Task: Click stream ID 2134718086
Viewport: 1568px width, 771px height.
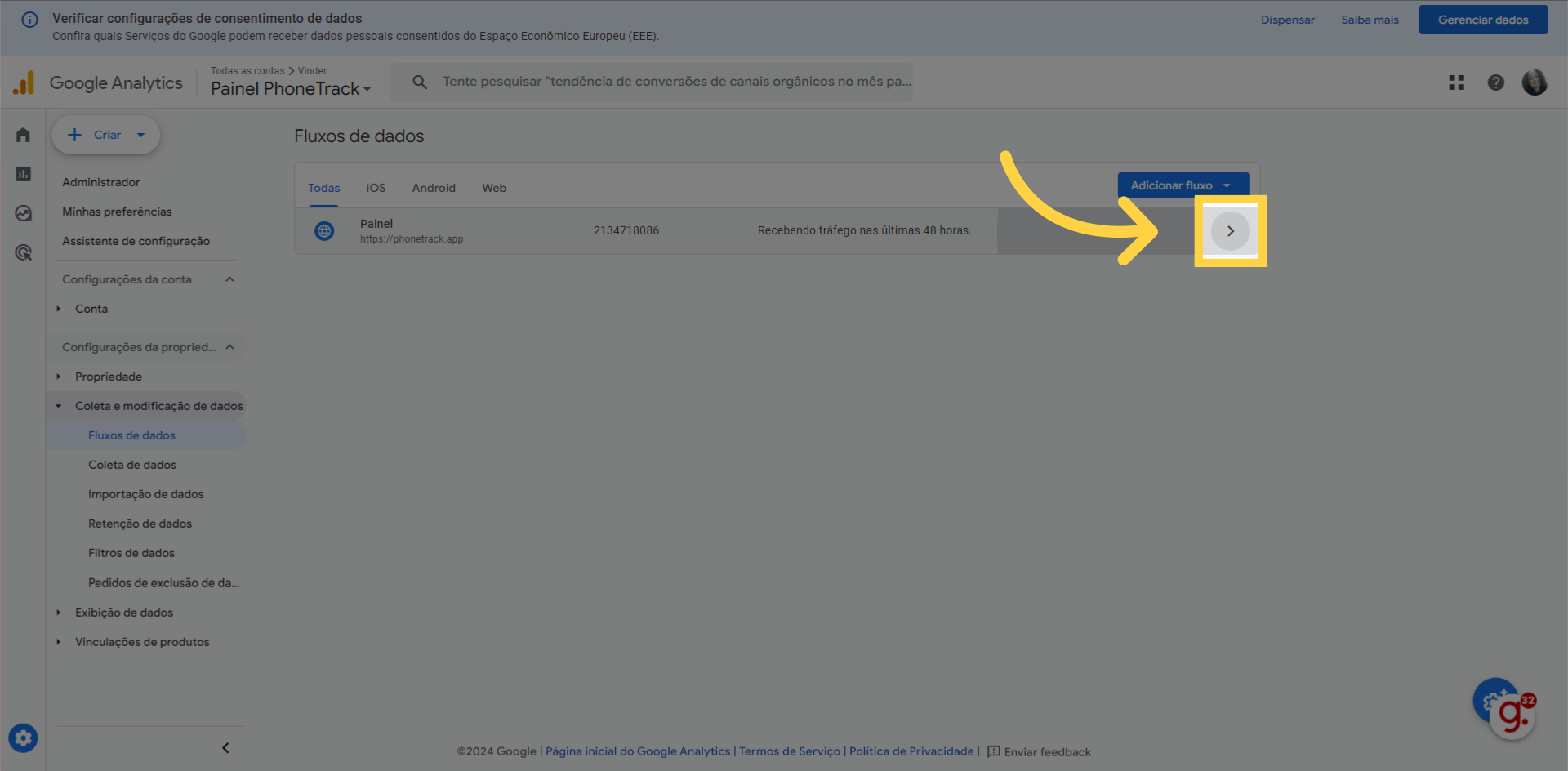Action: coord(626,230)
